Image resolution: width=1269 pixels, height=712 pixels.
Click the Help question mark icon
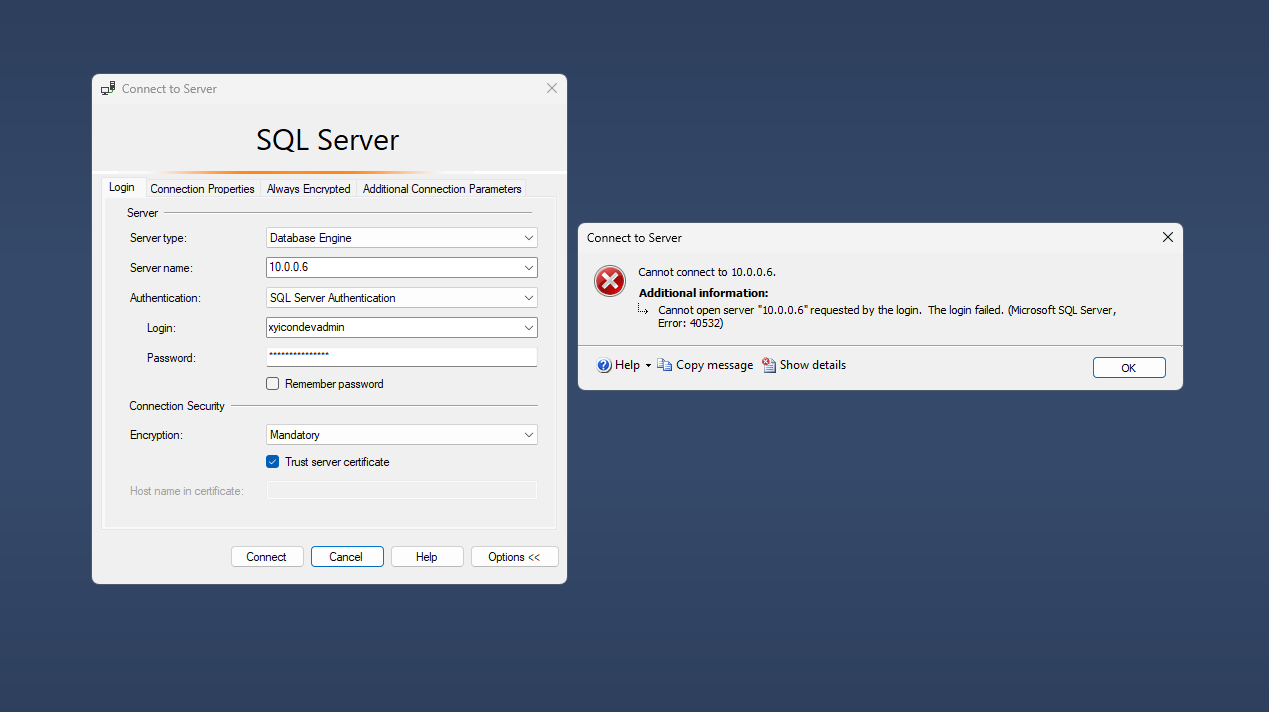click(x=604, y=366)
